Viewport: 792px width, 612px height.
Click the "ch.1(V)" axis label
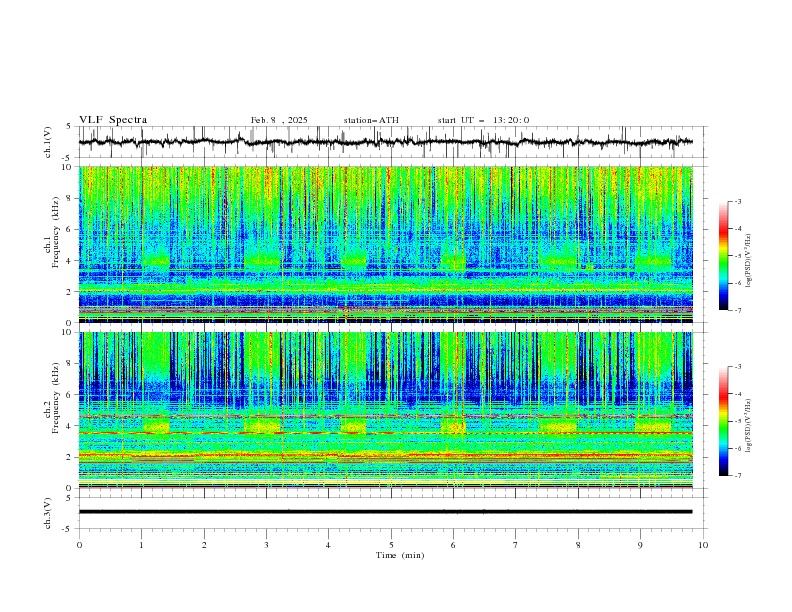[x=48, y=142]
